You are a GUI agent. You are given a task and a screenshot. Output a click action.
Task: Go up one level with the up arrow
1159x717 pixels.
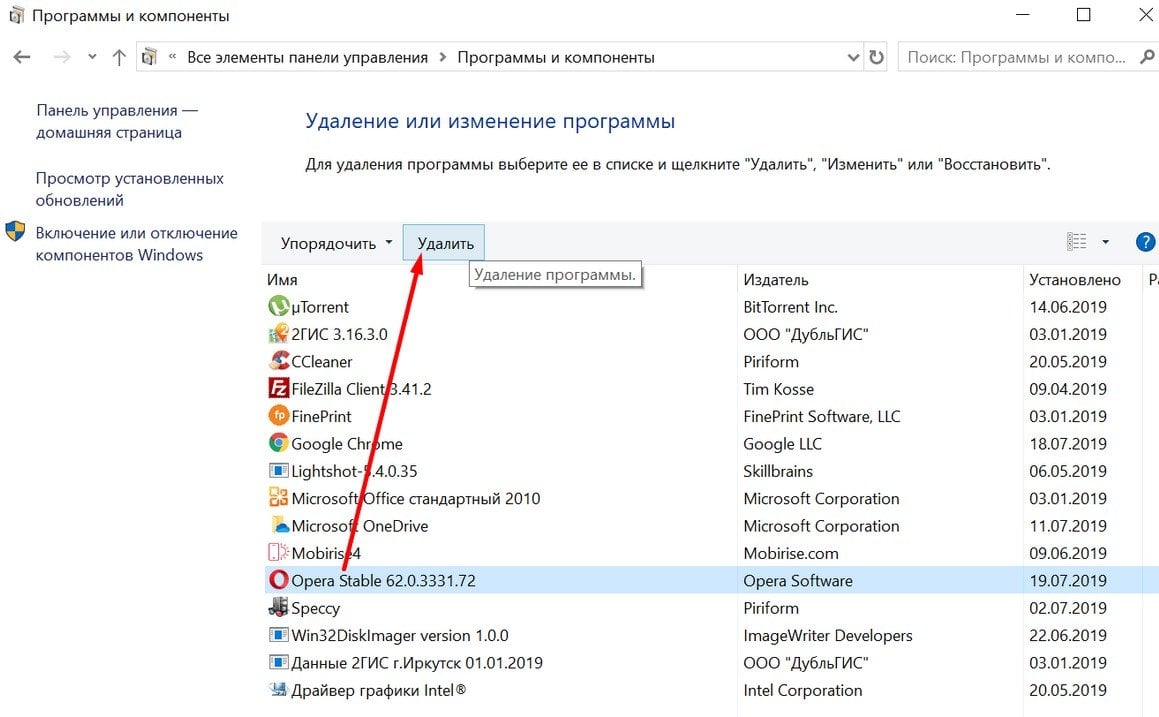119,57
